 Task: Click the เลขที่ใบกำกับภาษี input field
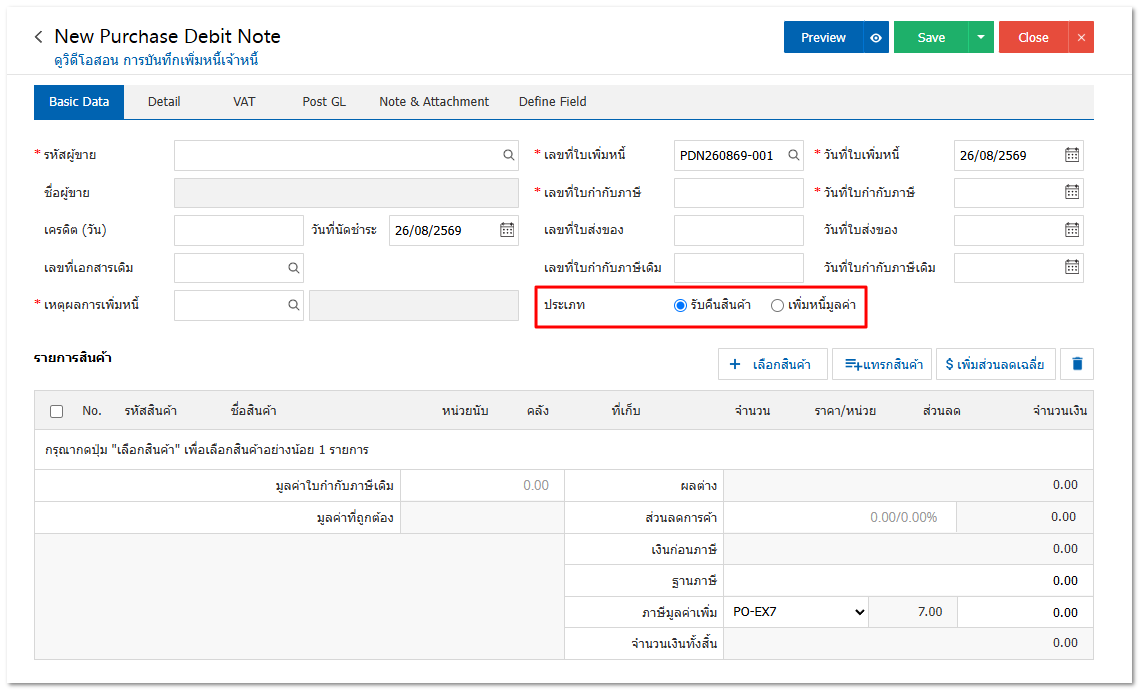click(738, 192)
